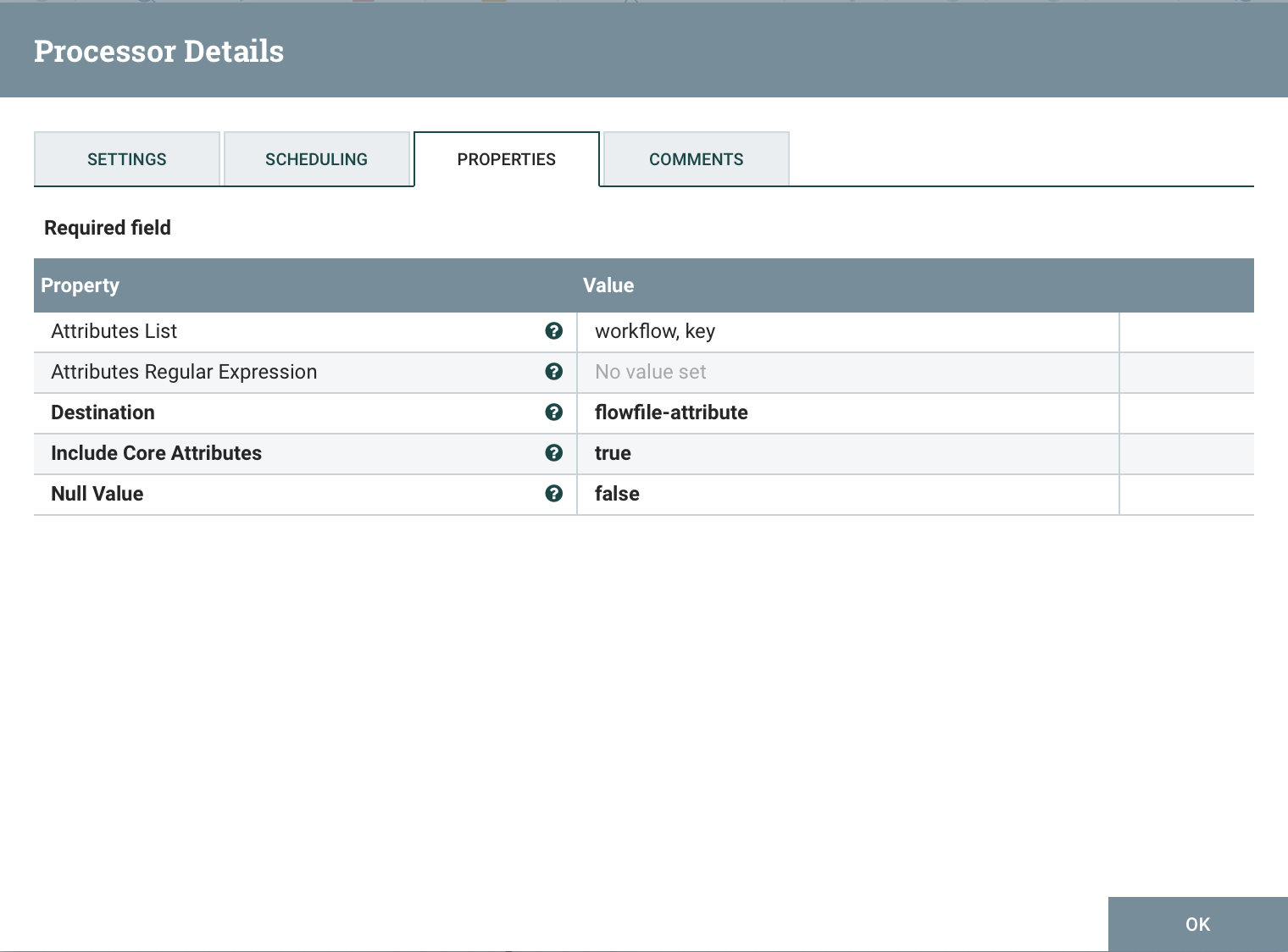Viewport: 1288px width, 952px height.
Task: Open the SCHEDULING tab
Action: click(316, 158)
